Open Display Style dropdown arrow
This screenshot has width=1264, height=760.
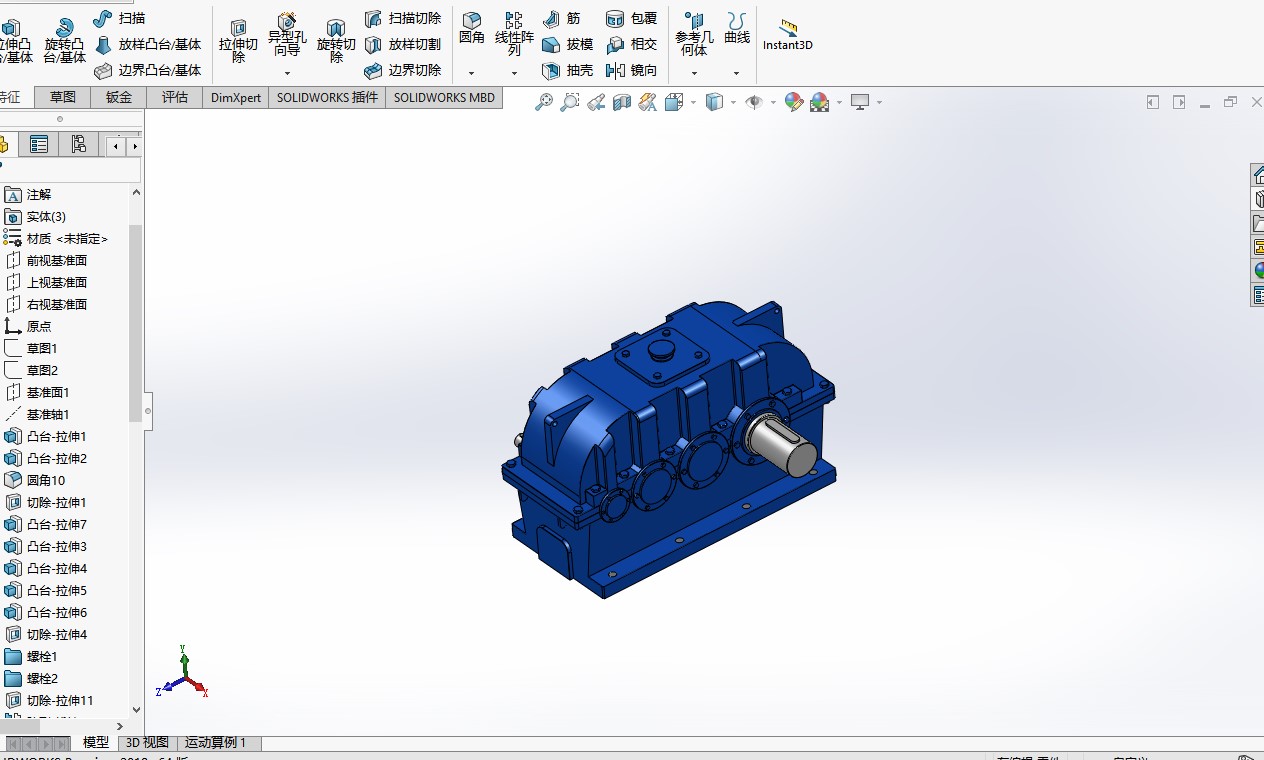pyautogui.click(x=733, y=102)
